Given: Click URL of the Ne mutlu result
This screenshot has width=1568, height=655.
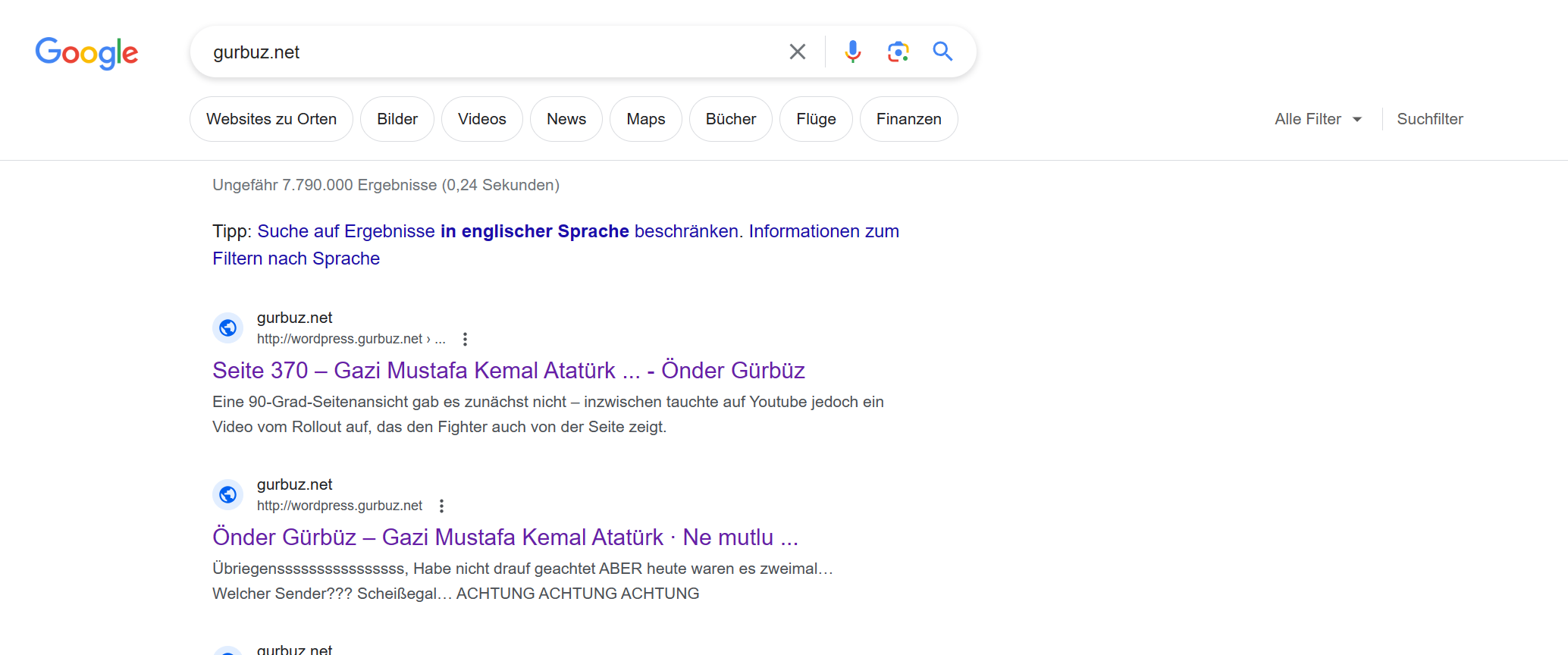Looking at the screenshot, I should tap(340, 506).
